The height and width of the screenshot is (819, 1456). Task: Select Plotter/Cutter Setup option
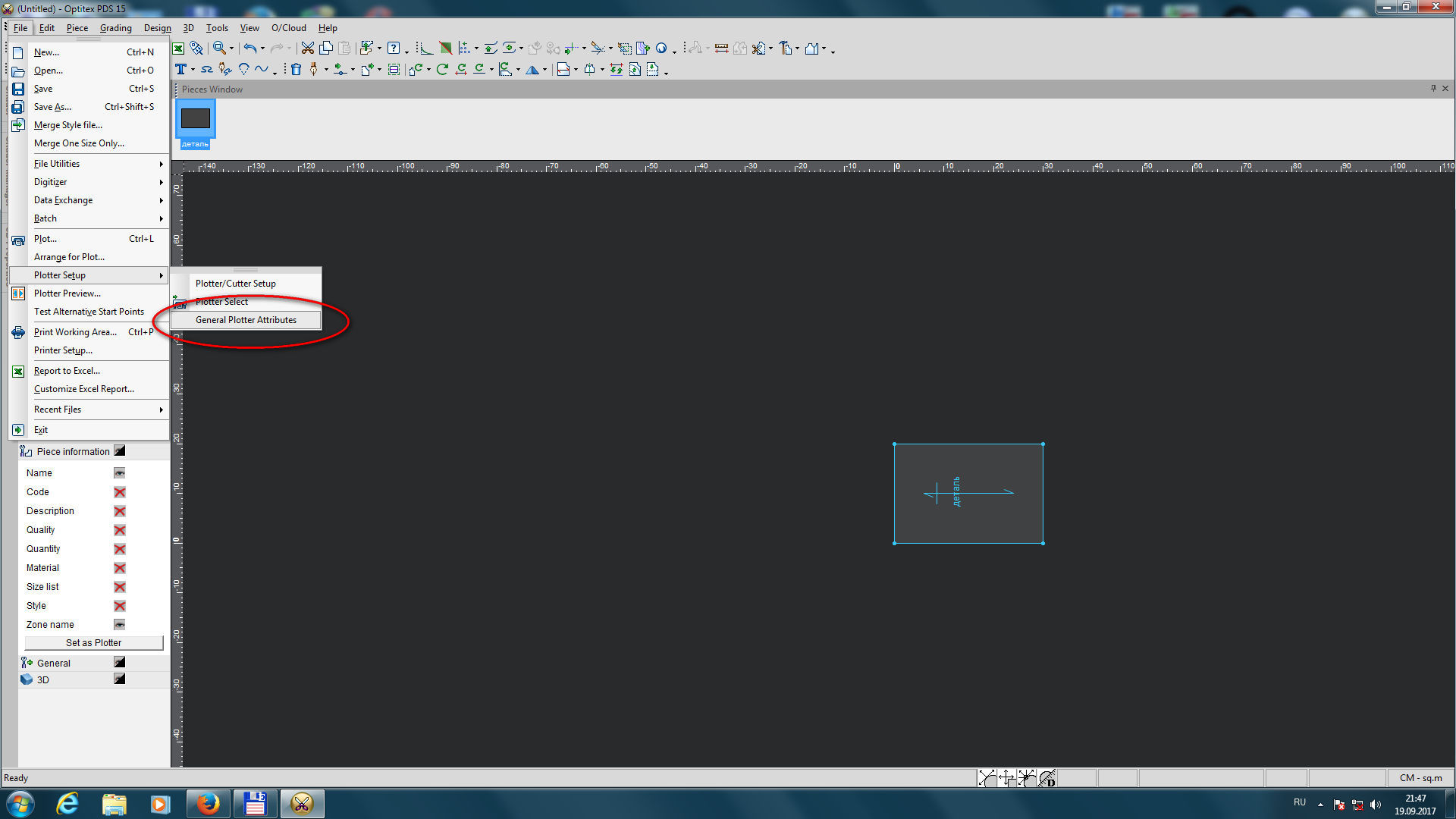(236, 284)
